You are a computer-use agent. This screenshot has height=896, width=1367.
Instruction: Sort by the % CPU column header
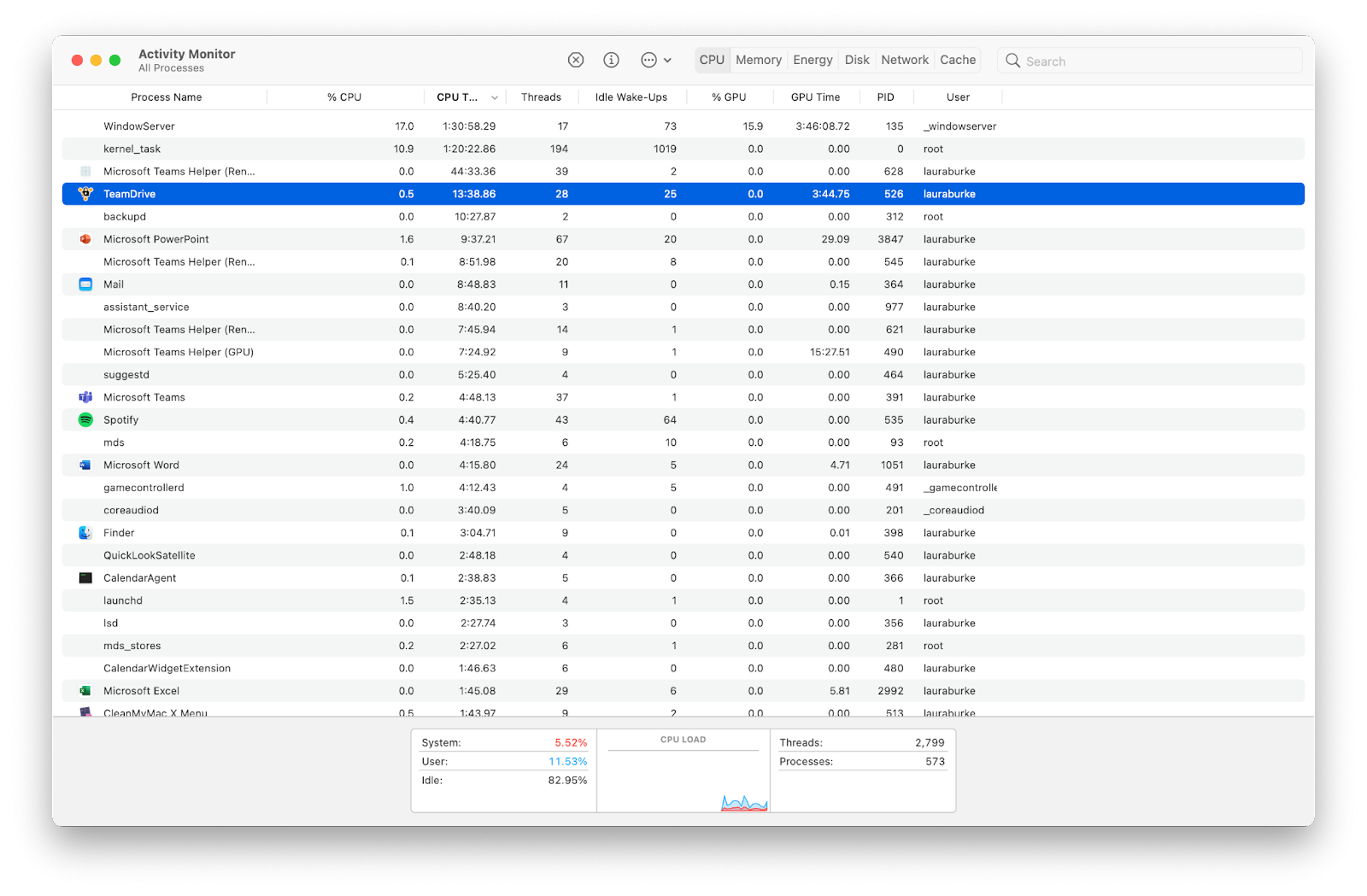344,97
